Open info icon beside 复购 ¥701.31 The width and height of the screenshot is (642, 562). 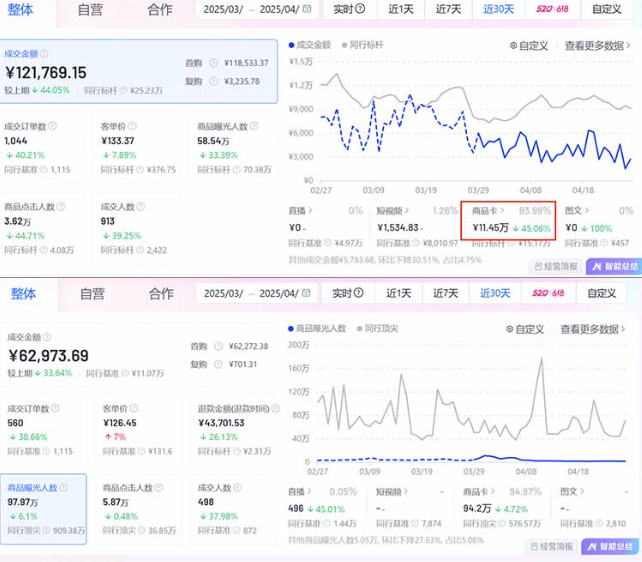(219, 364)
